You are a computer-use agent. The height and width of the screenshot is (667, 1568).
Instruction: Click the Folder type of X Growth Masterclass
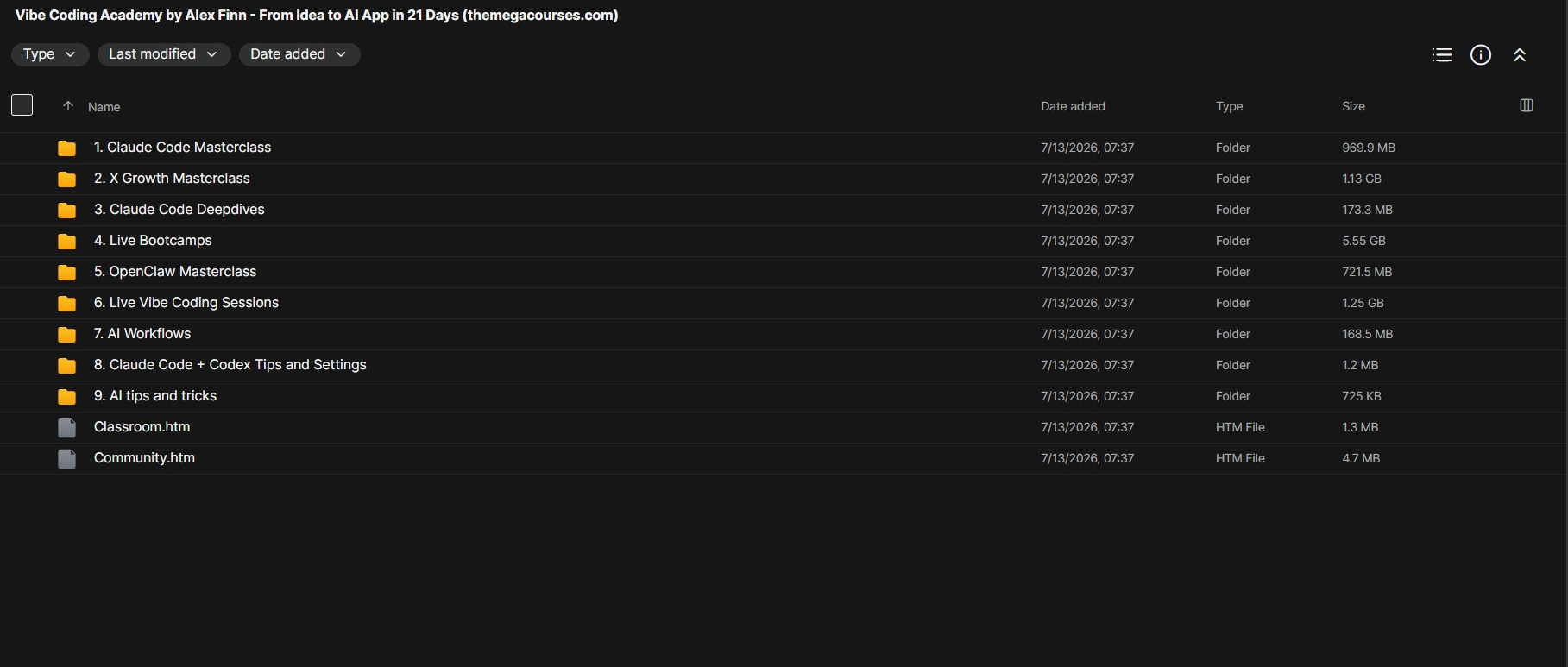point(1232,179)
